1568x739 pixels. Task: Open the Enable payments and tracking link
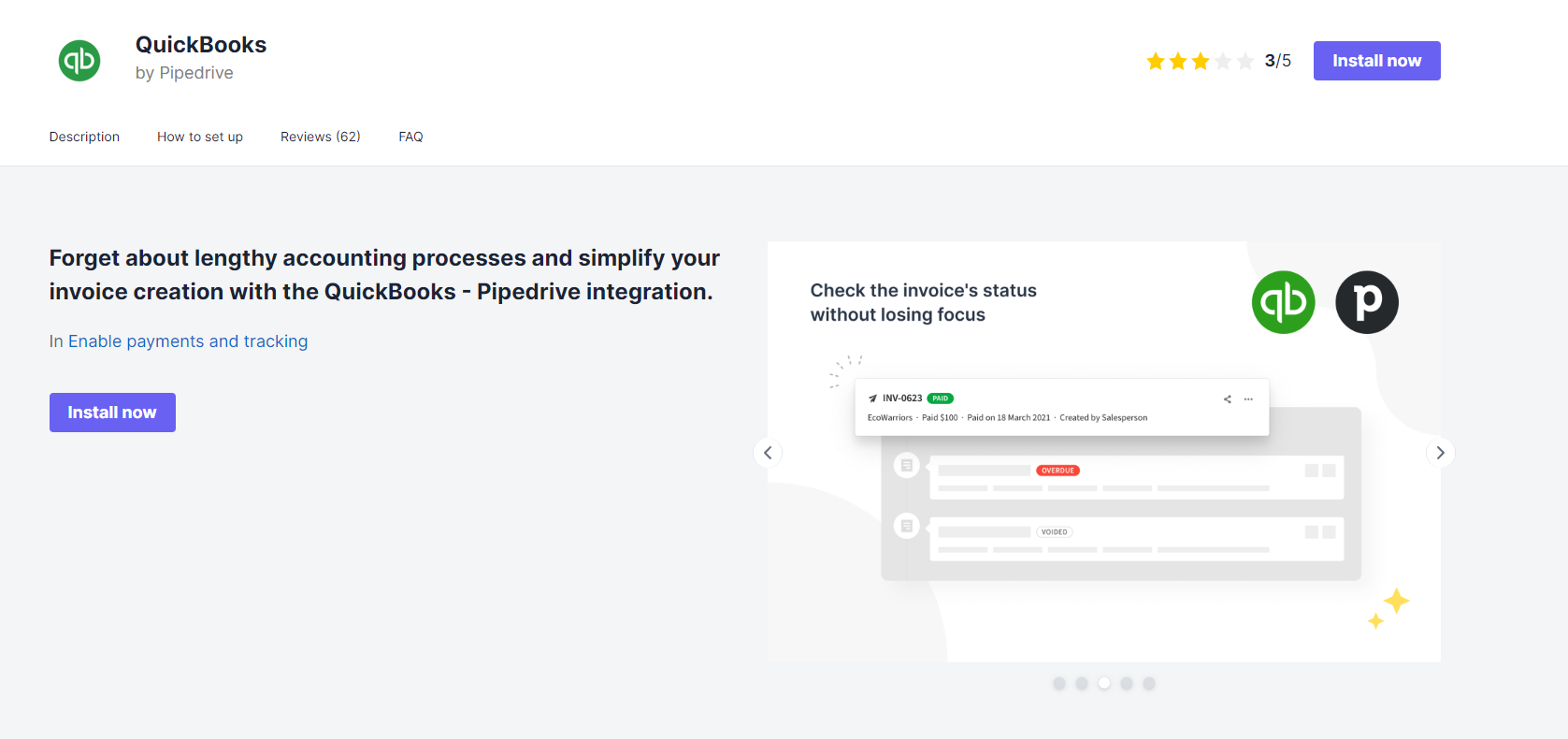pyautogui.click(x=187, y=341)
